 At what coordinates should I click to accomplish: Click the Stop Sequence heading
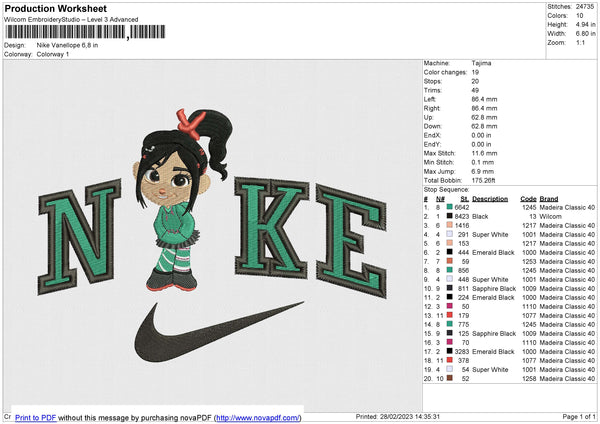point(446,189)
